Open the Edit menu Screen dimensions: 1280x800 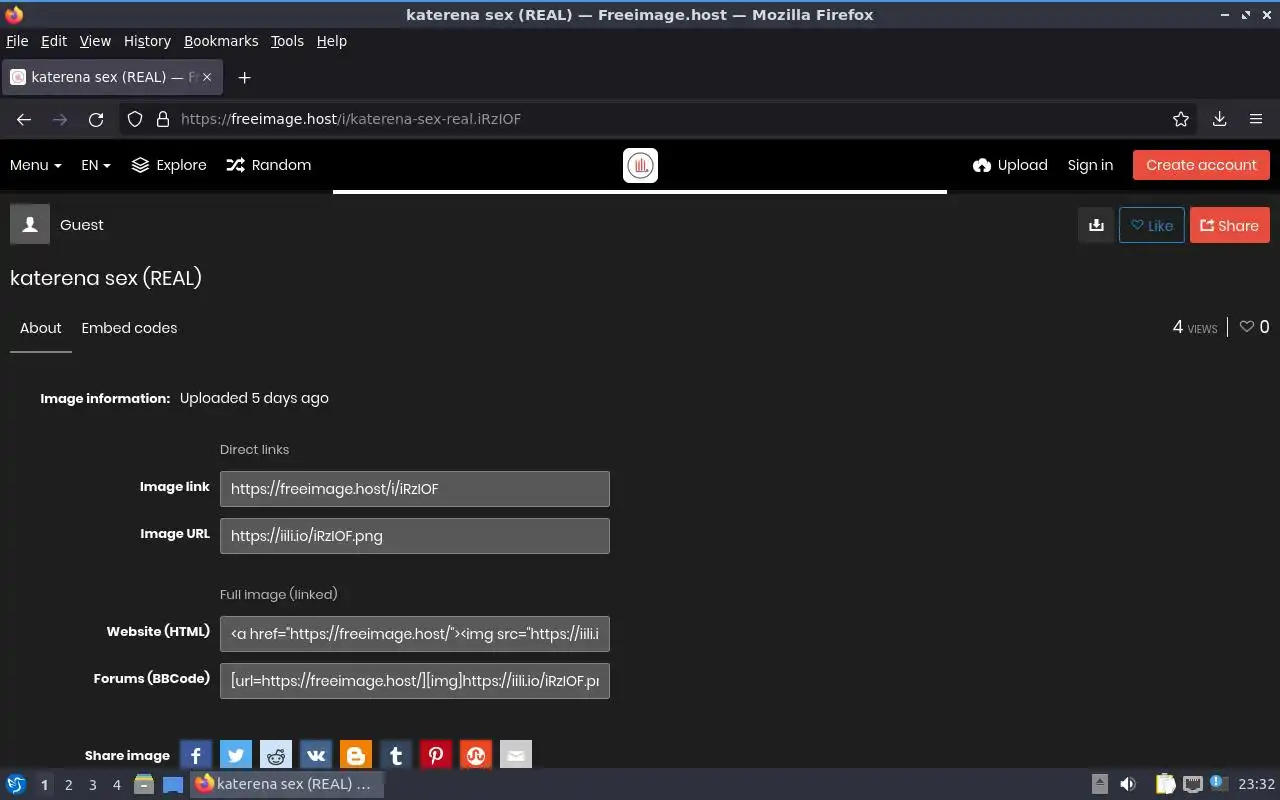[x=54, y=41]
